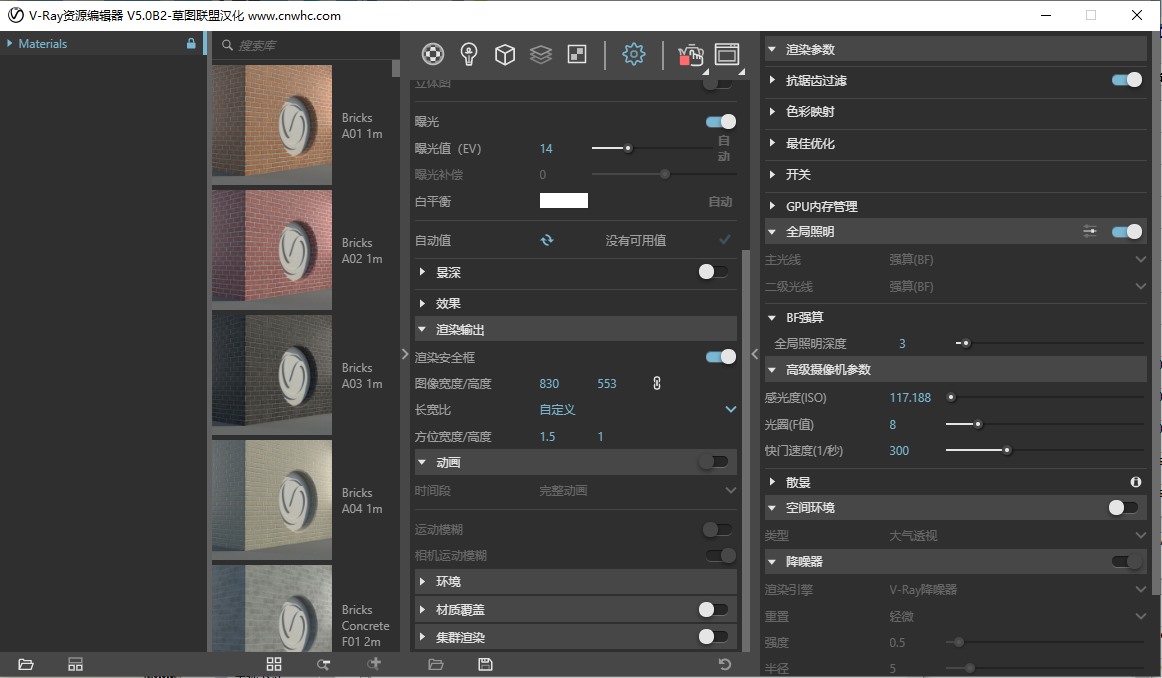
Task: Open the Materials tab in toolbar
Action: click(x=432, y=54)
